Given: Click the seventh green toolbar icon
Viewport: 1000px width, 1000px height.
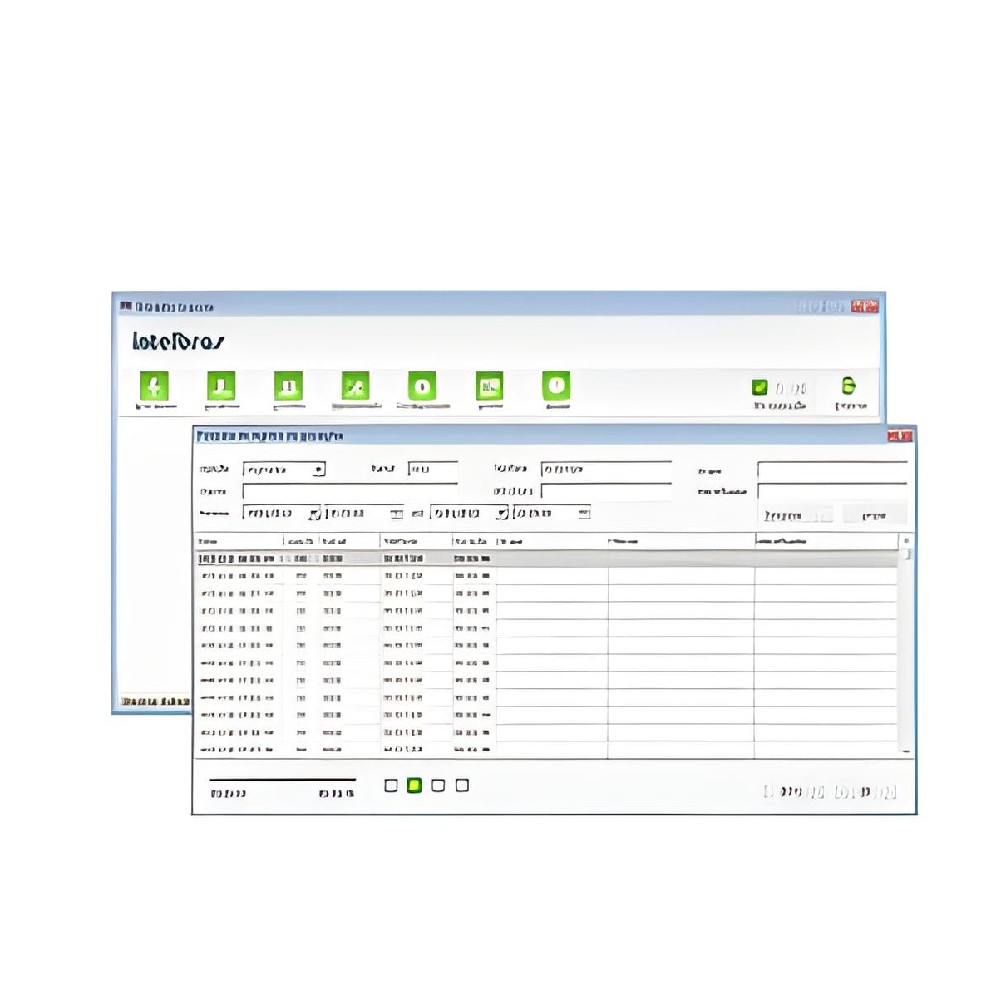Looking at the screenshot, I should 556,387.
